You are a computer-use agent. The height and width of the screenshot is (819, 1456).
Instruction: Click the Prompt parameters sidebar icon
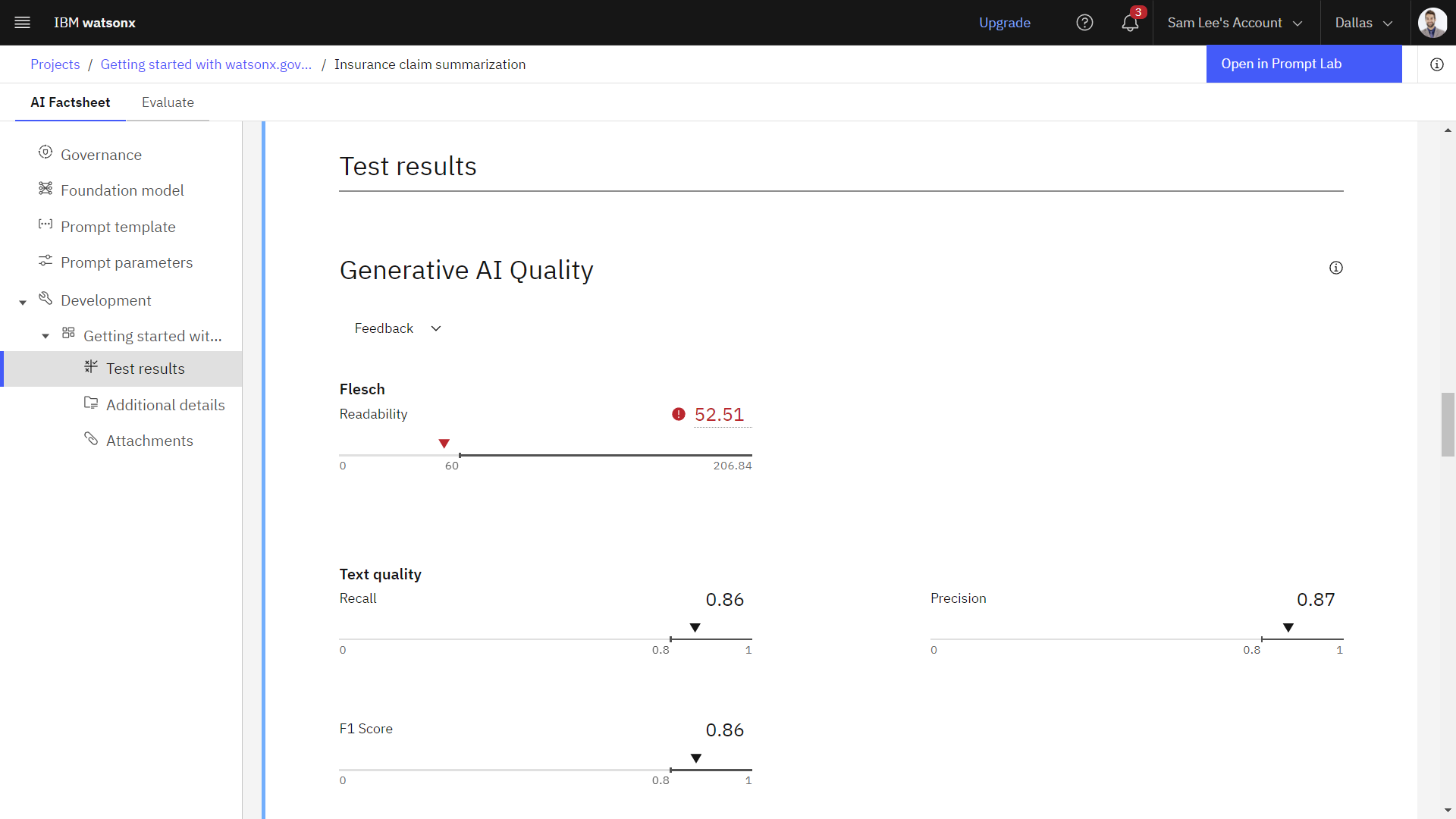(46, 261)
